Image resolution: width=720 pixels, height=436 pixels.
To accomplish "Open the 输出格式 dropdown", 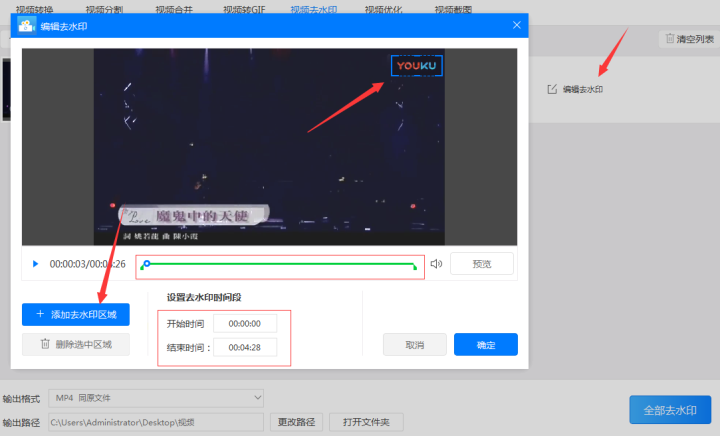I will 156,398.
